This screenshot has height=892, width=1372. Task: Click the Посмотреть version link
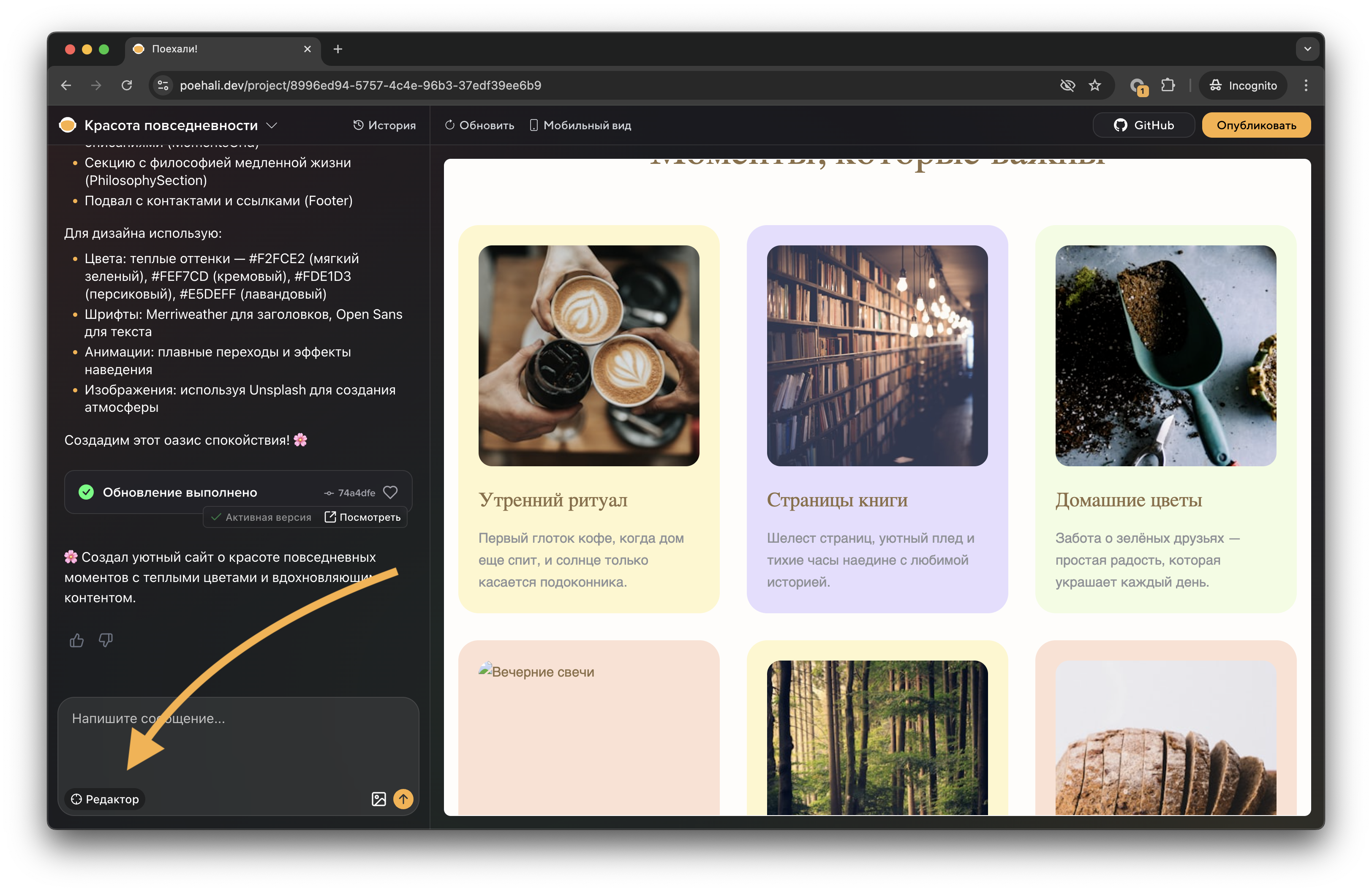tap(362, 517)
